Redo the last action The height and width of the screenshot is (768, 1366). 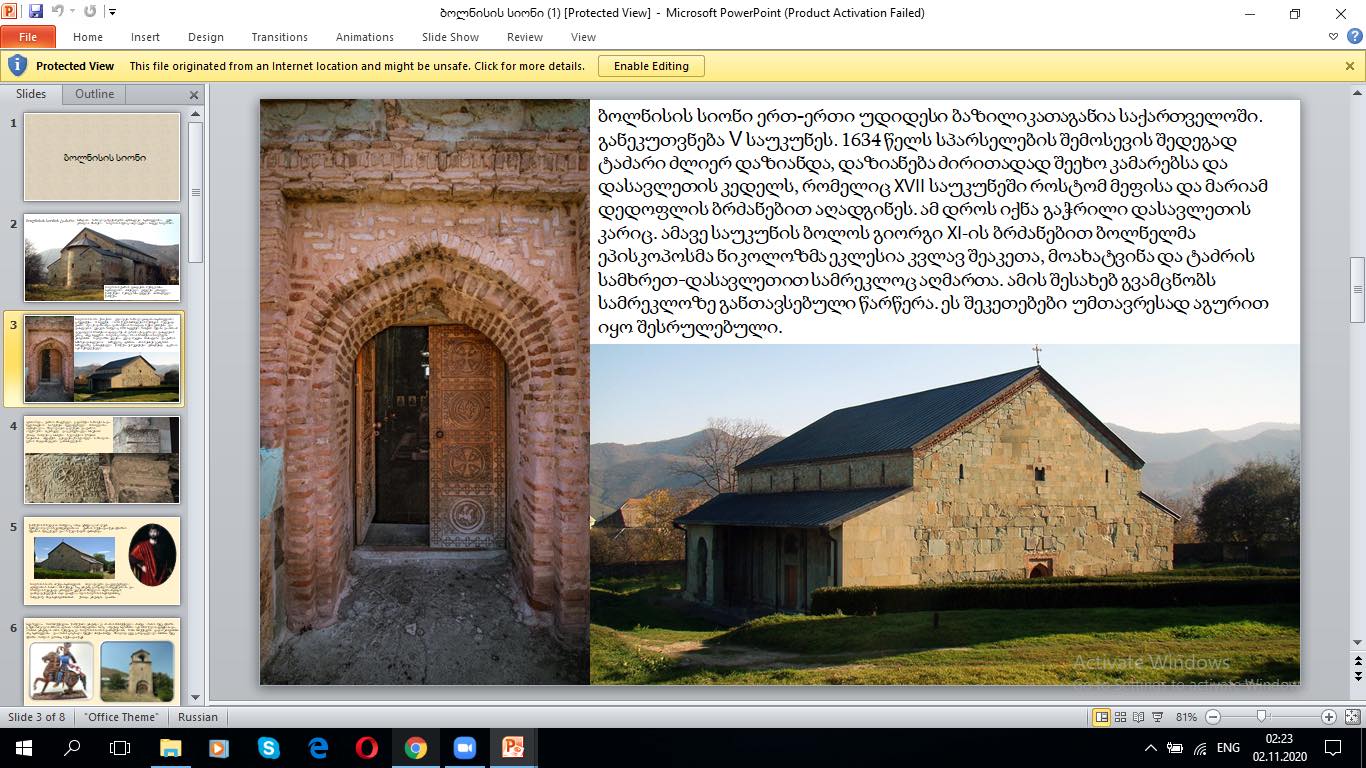[90, 12]
